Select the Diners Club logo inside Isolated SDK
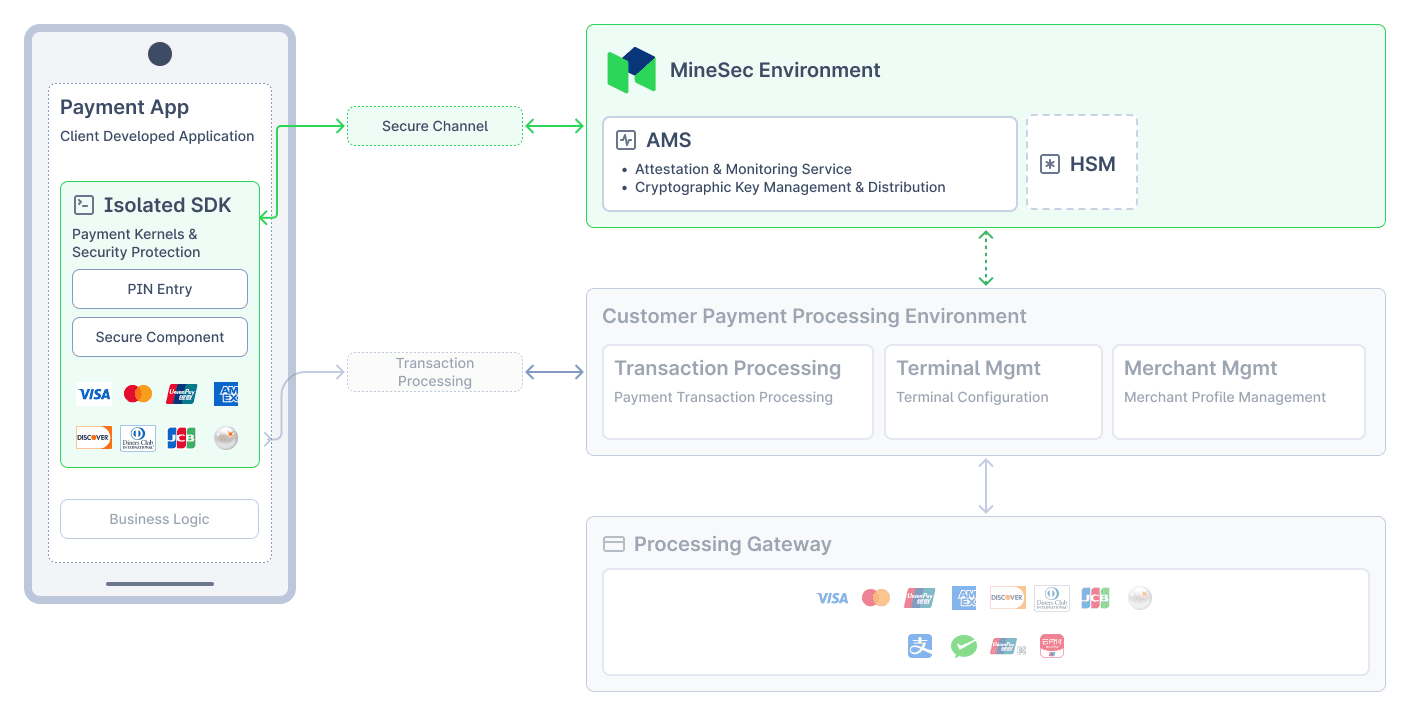Viewport: 1410px width, 716px height. coord(138,438)
